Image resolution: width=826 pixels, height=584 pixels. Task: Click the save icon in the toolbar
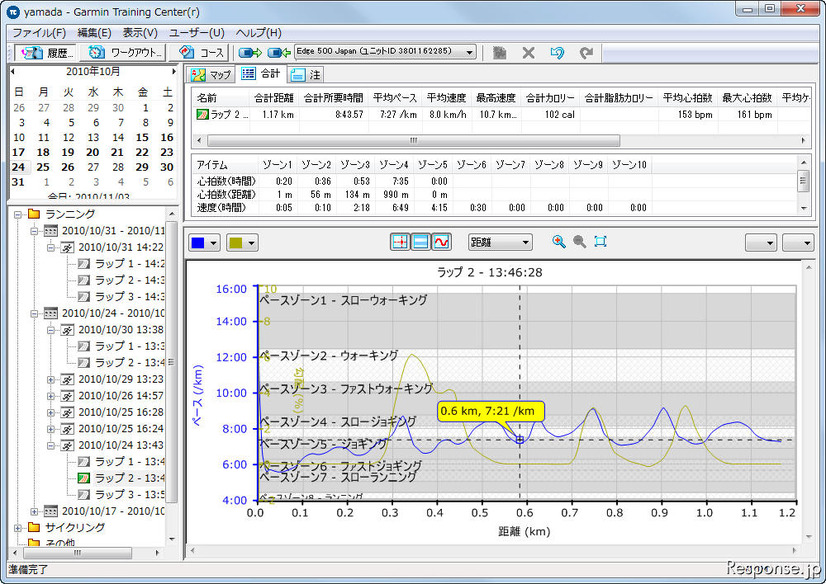(499, 52)
